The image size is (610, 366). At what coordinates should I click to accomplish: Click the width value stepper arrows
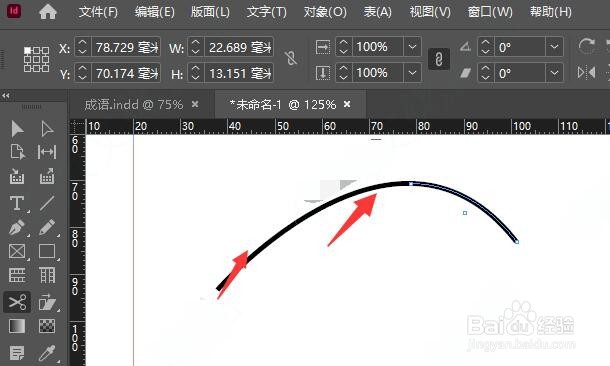pyautogui.click(x=196, y=47)
